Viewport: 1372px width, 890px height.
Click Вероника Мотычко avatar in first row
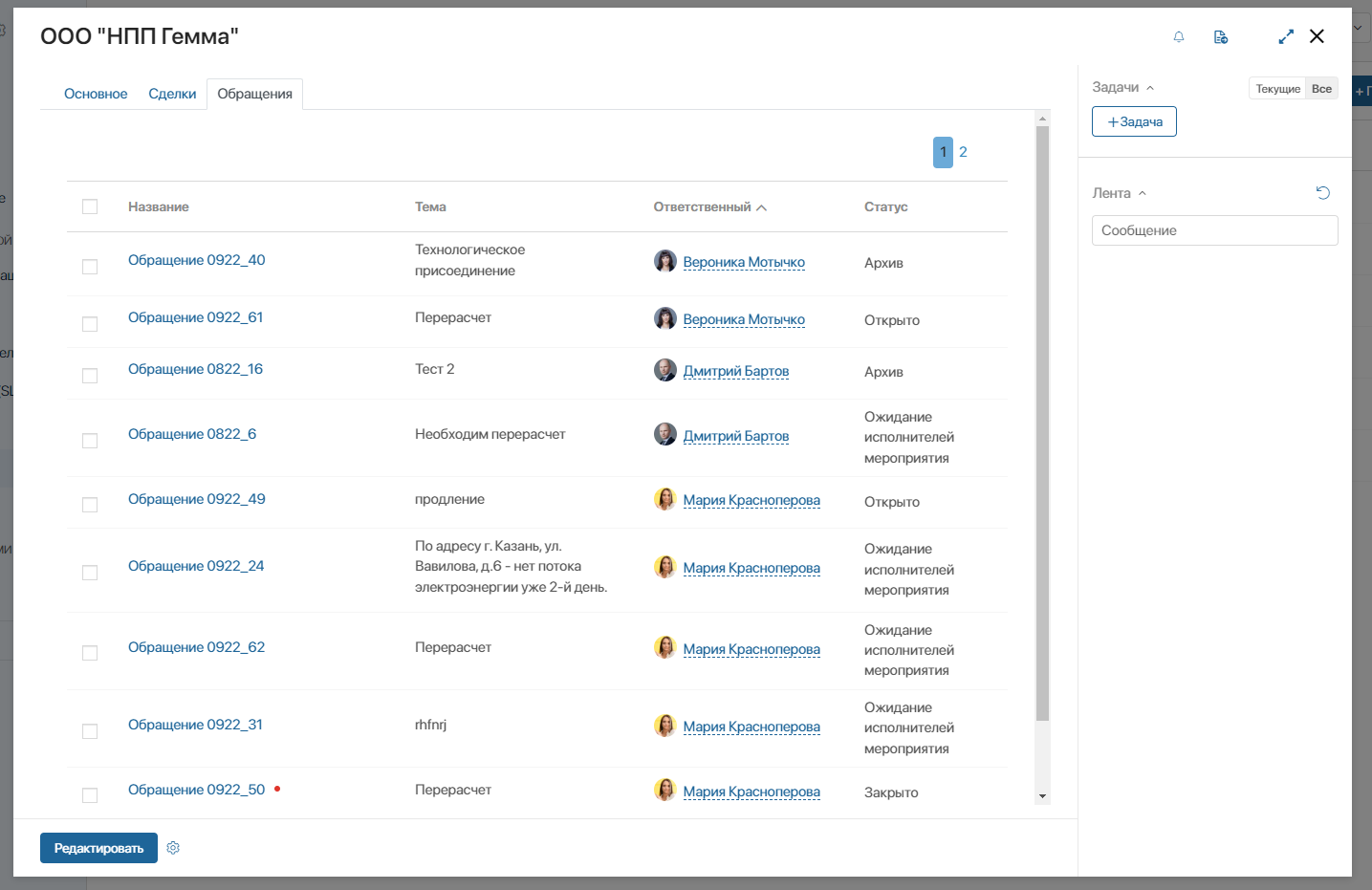pyautogui.click(x=665, y=261)
